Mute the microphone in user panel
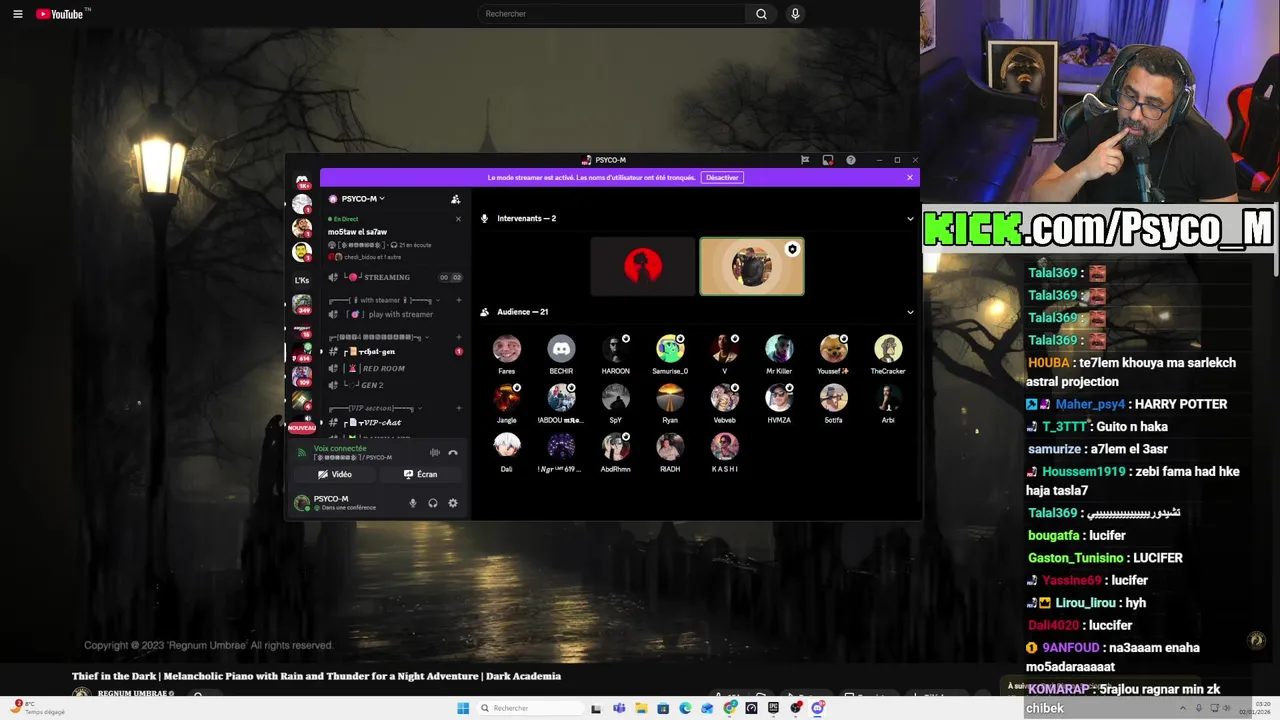1280x720 pixels. pyautogui.click(x=412, y=503)
